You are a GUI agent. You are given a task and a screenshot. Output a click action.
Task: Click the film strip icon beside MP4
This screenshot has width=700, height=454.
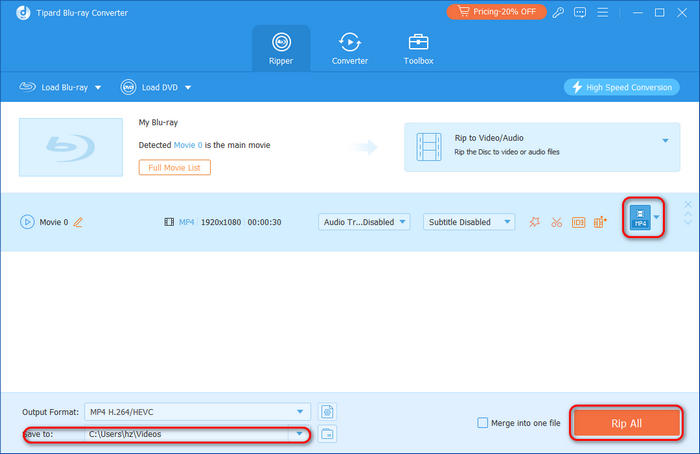(169, 222)
